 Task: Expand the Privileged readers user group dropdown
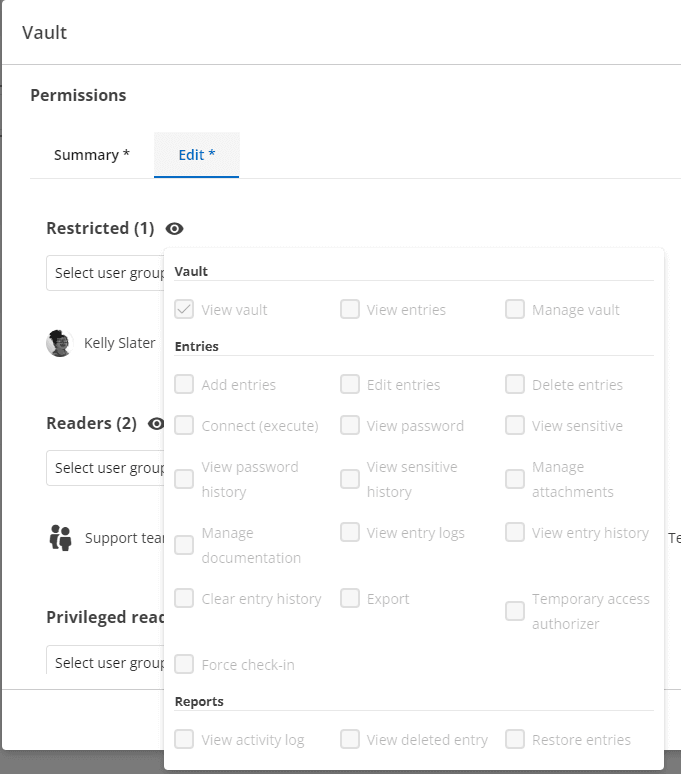point(105,663)
